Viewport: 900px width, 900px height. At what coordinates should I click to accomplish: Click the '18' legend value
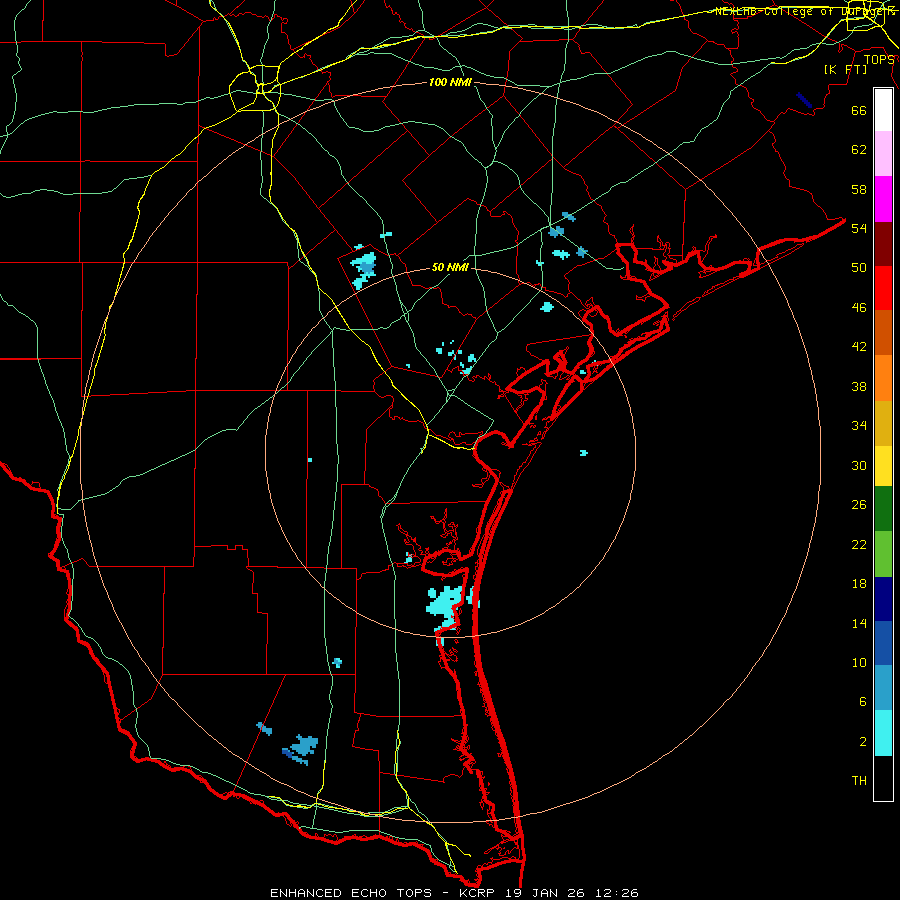[x=859, y=584]
